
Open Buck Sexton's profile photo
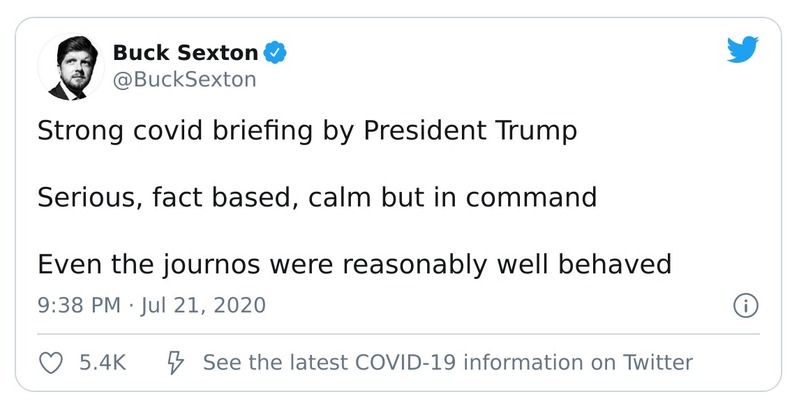click(x=70, y=67)
